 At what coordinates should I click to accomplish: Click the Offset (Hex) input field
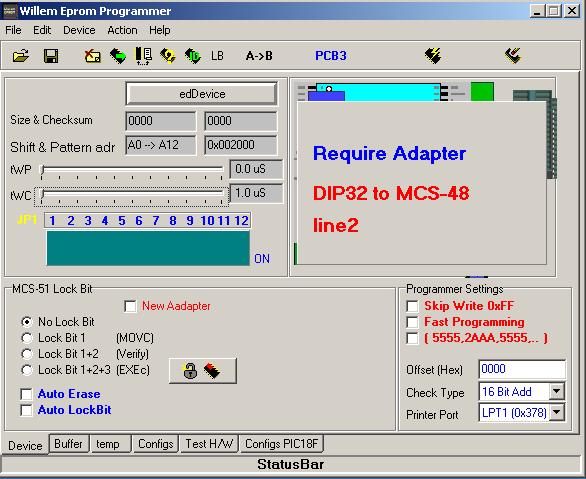point(522,369)
